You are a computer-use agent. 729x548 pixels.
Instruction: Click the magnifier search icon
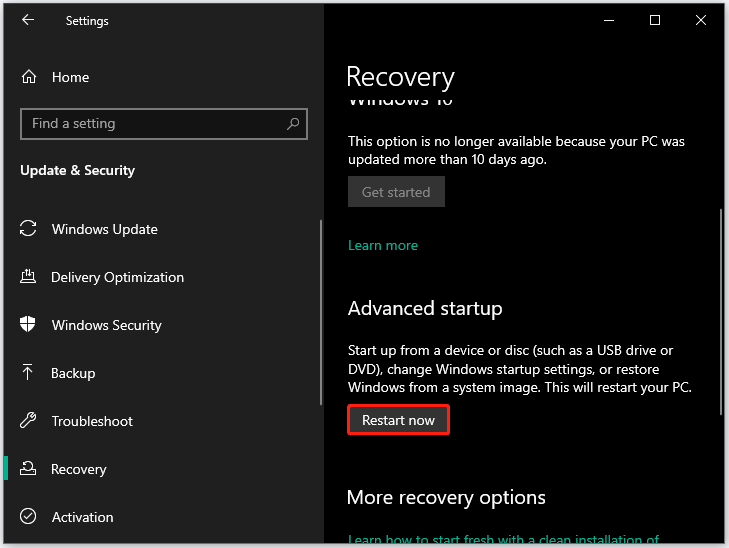click(293, 124)
